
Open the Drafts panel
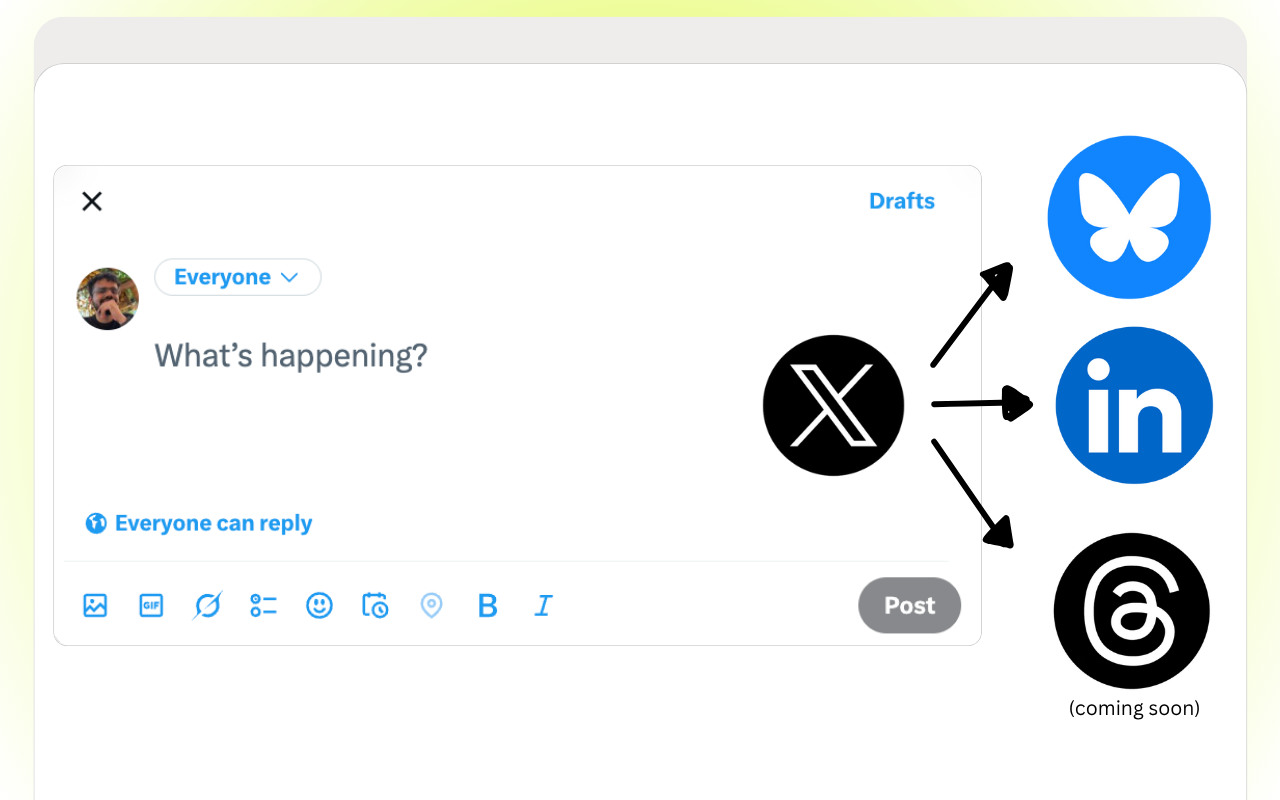click(901, 200)
